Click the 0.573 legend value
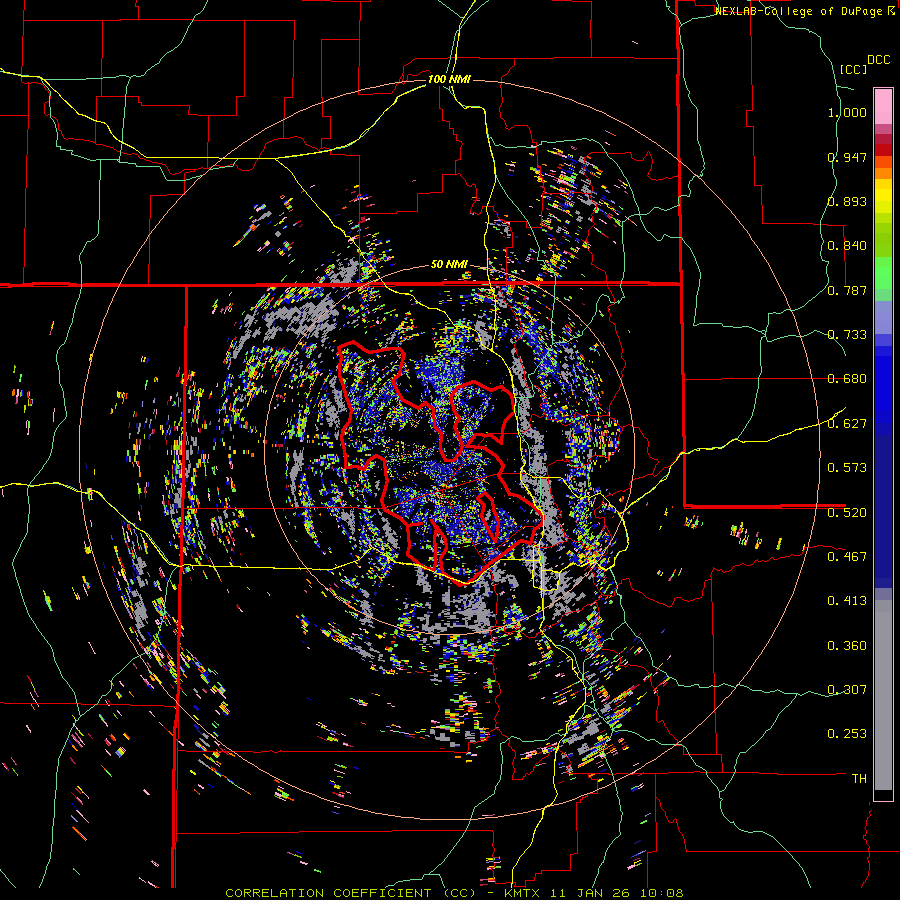 (847, 467)
